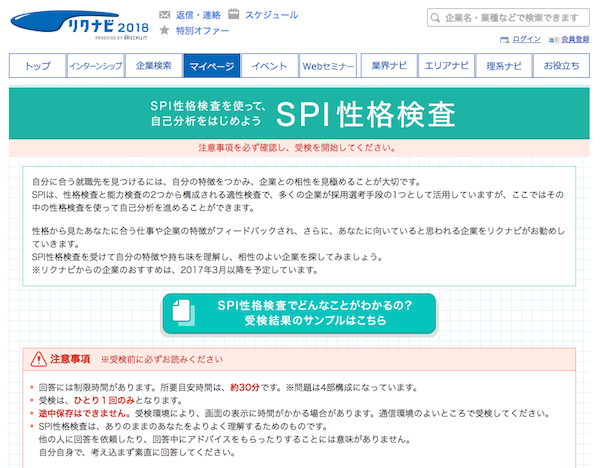The image size is (600, 468).
Task: Open the 理系ナビ tab
Action: 504,66
